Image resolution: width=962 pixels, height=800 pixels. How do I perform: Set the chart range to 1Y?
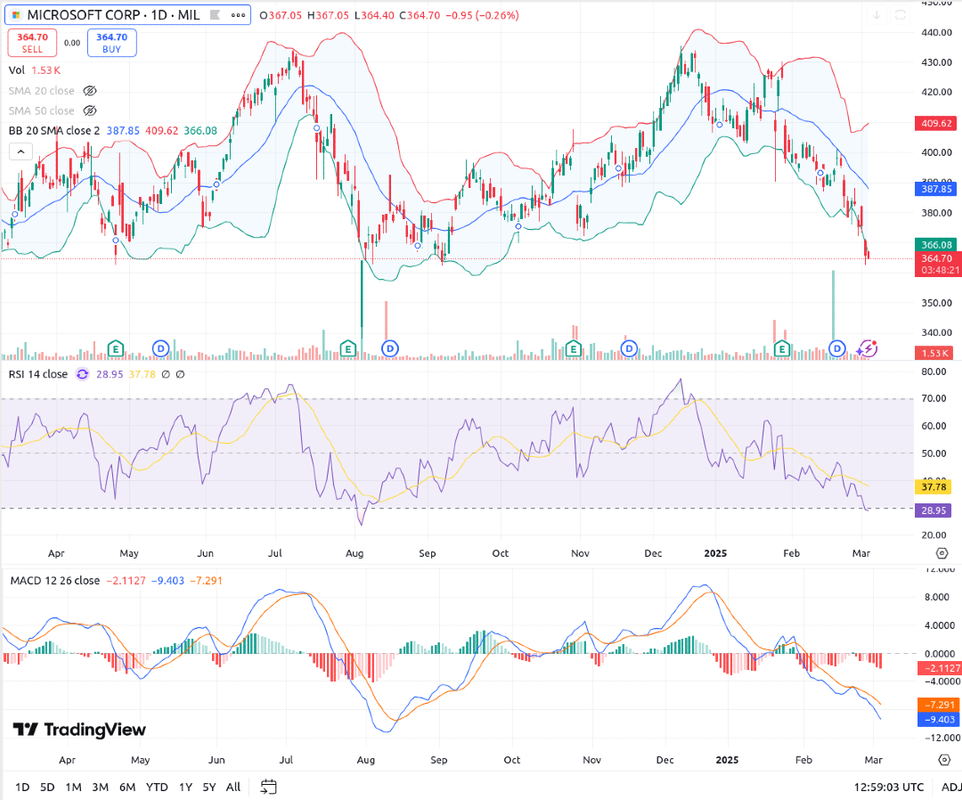pos(185,787)
